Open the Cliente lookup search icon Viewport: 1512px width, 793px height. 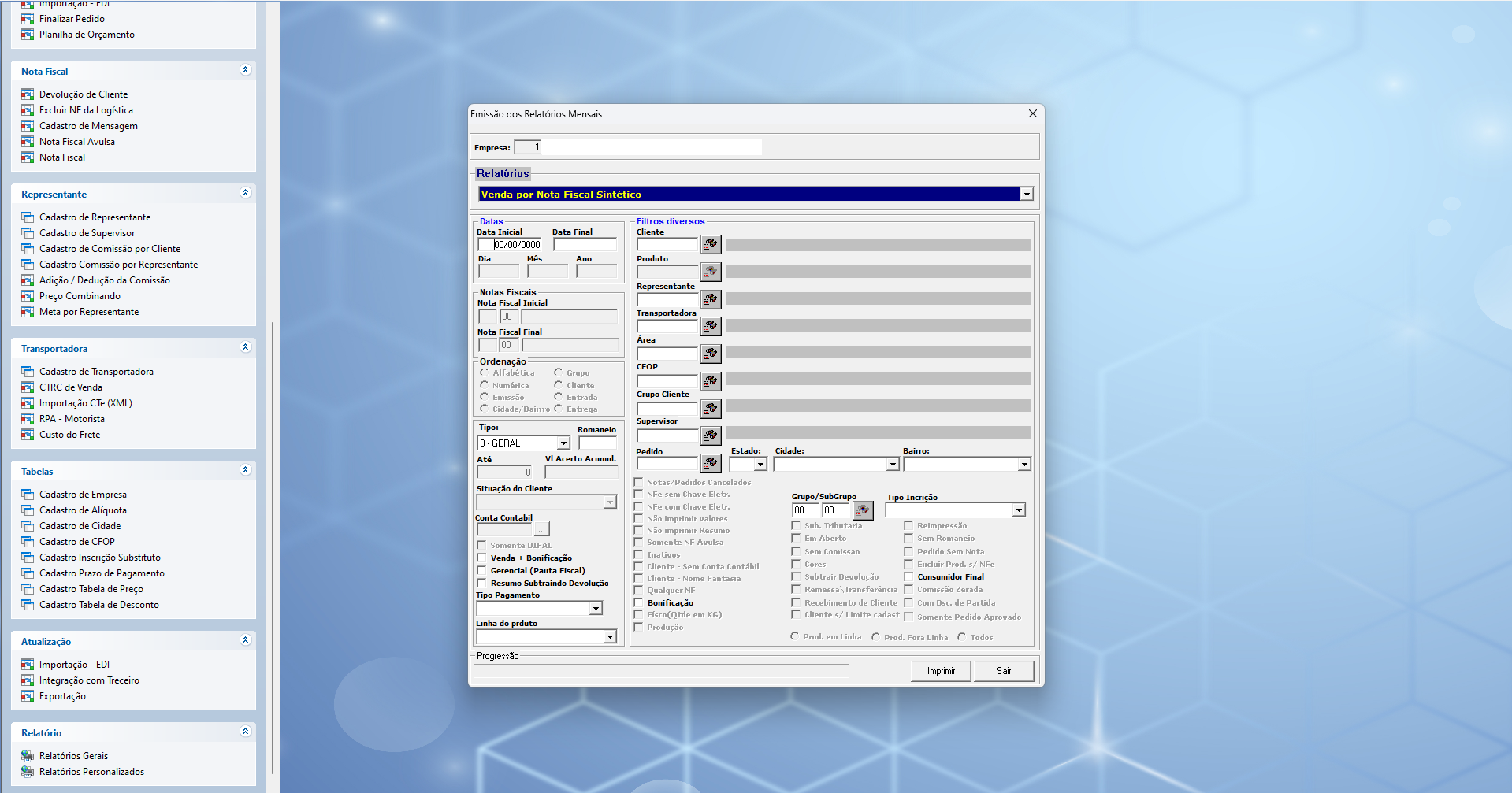pos(711,244)
